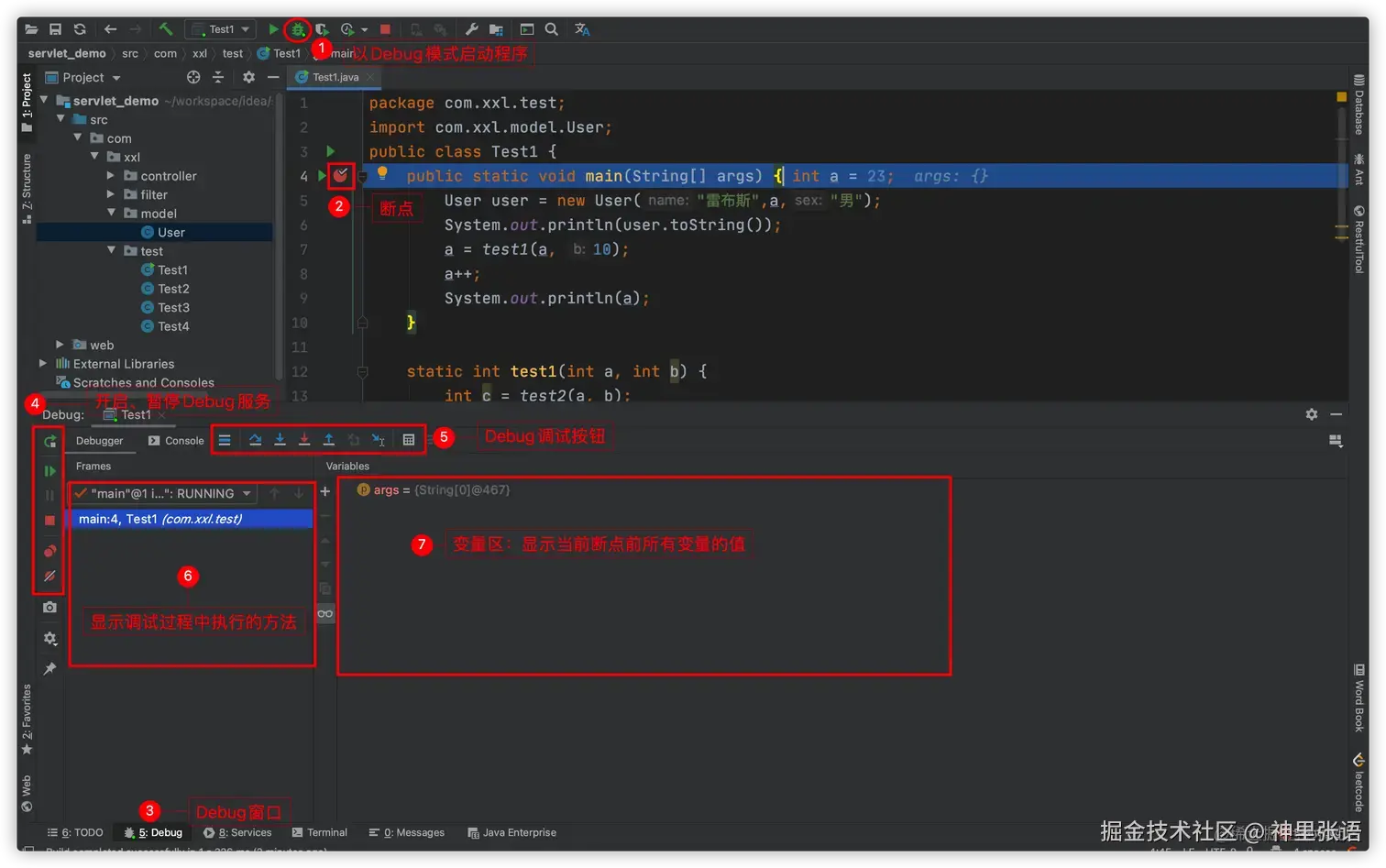
Task: Toggle watches view glasses icon
Action: tap(325, 613)
